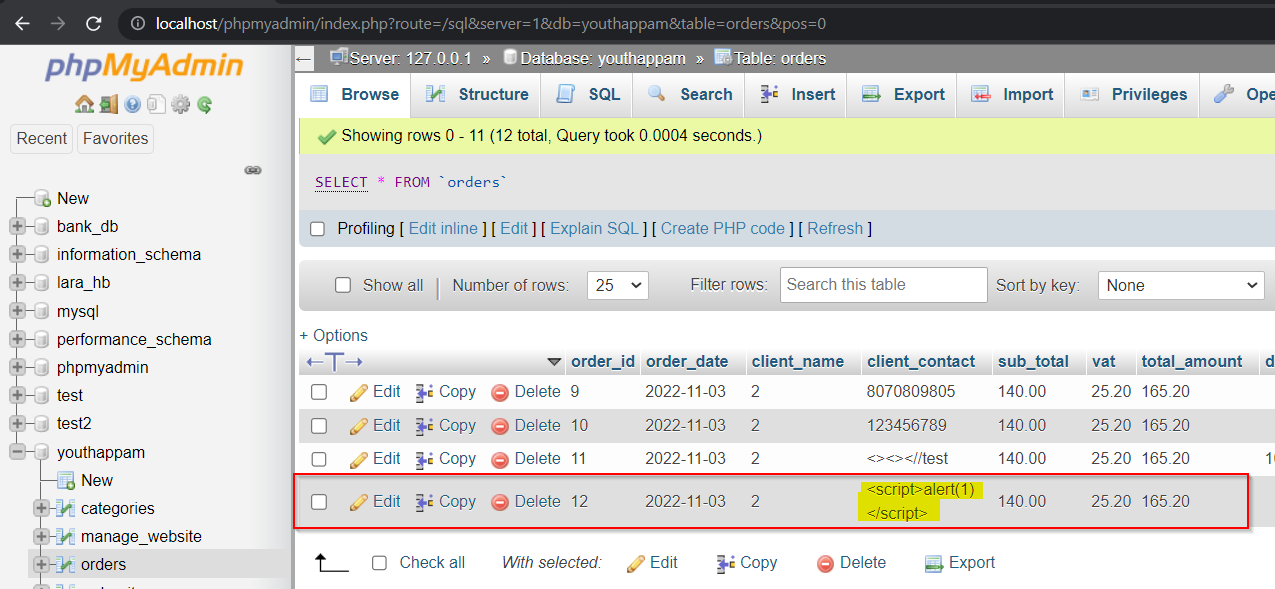Click the Favorites button

(115, 139)
